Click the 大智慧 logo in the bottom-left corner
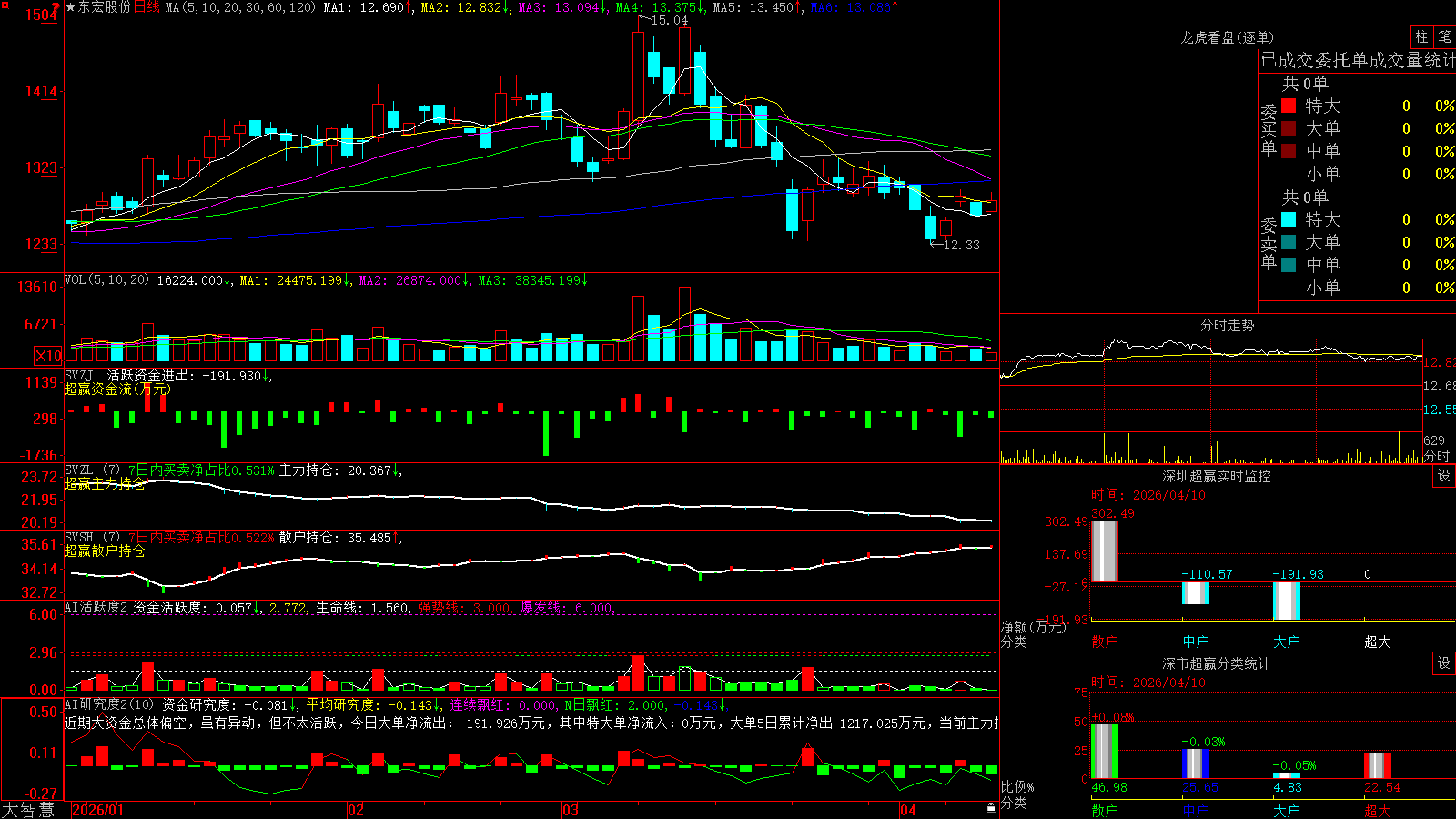Image resolution: width=1456 pixels, height=819 pixels. 28,810
